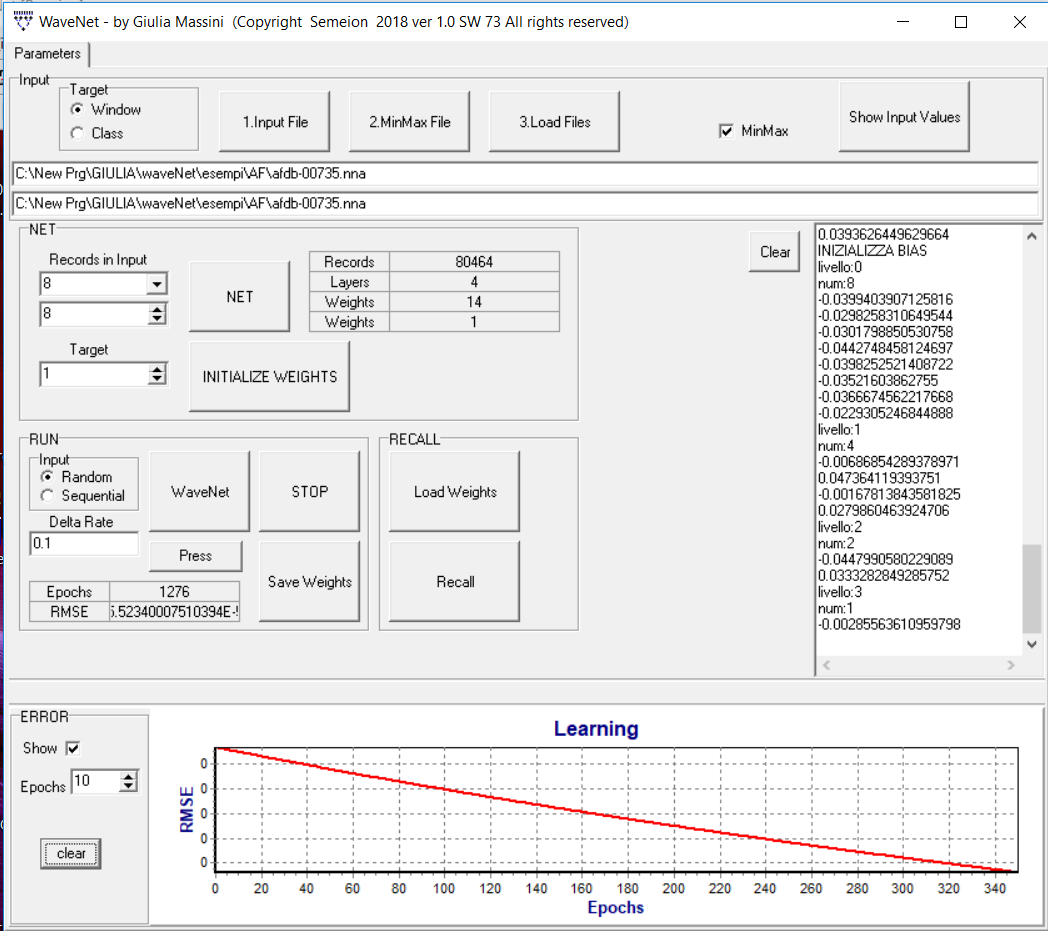
Task: Click the INIZIALIZZA BIAS log line
Action: [872, 251]
